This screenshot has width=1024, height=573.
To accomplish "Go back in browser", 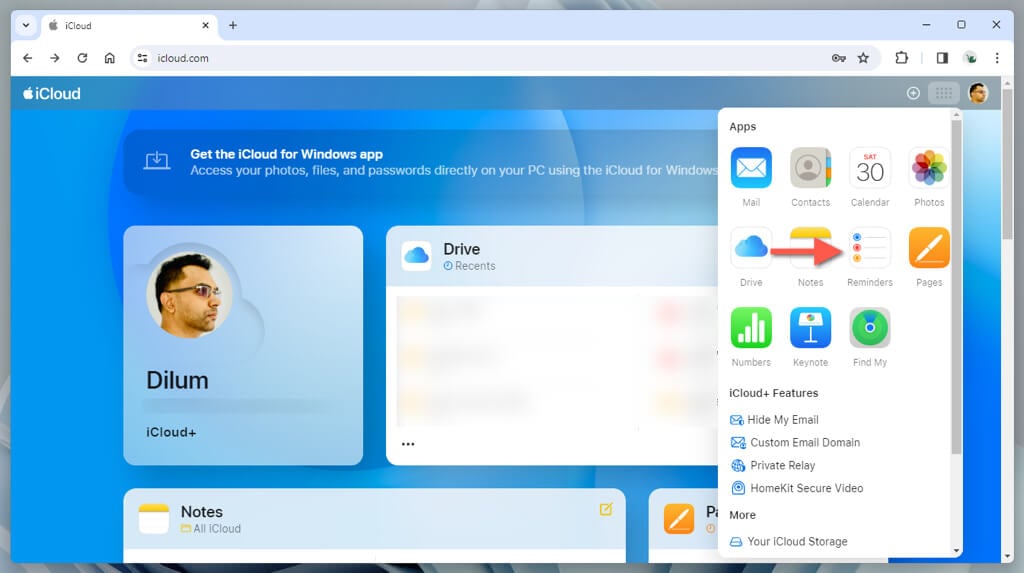I will [x=27, y=58].
